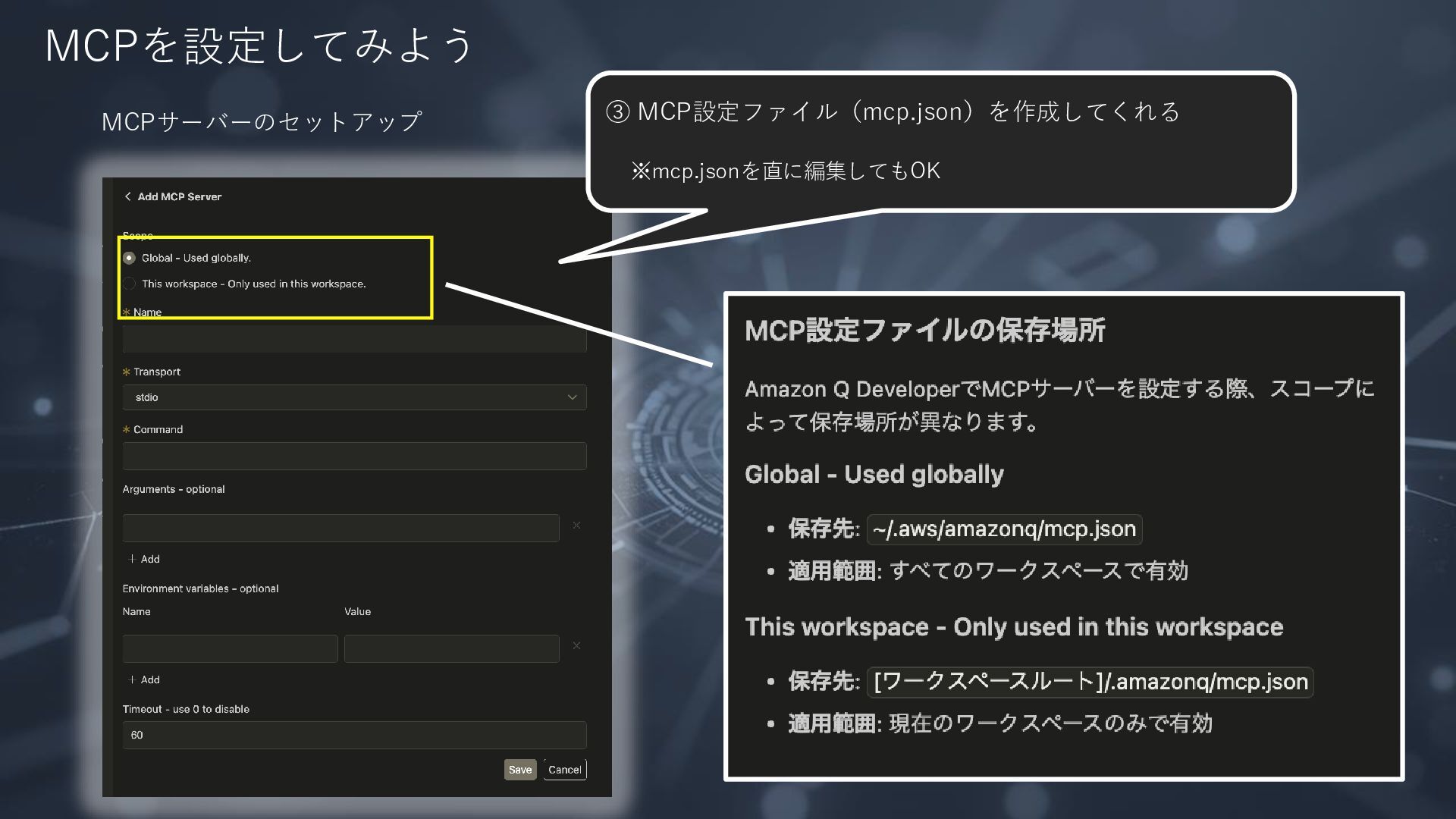Click the Arguments input field

coord(340,528)
